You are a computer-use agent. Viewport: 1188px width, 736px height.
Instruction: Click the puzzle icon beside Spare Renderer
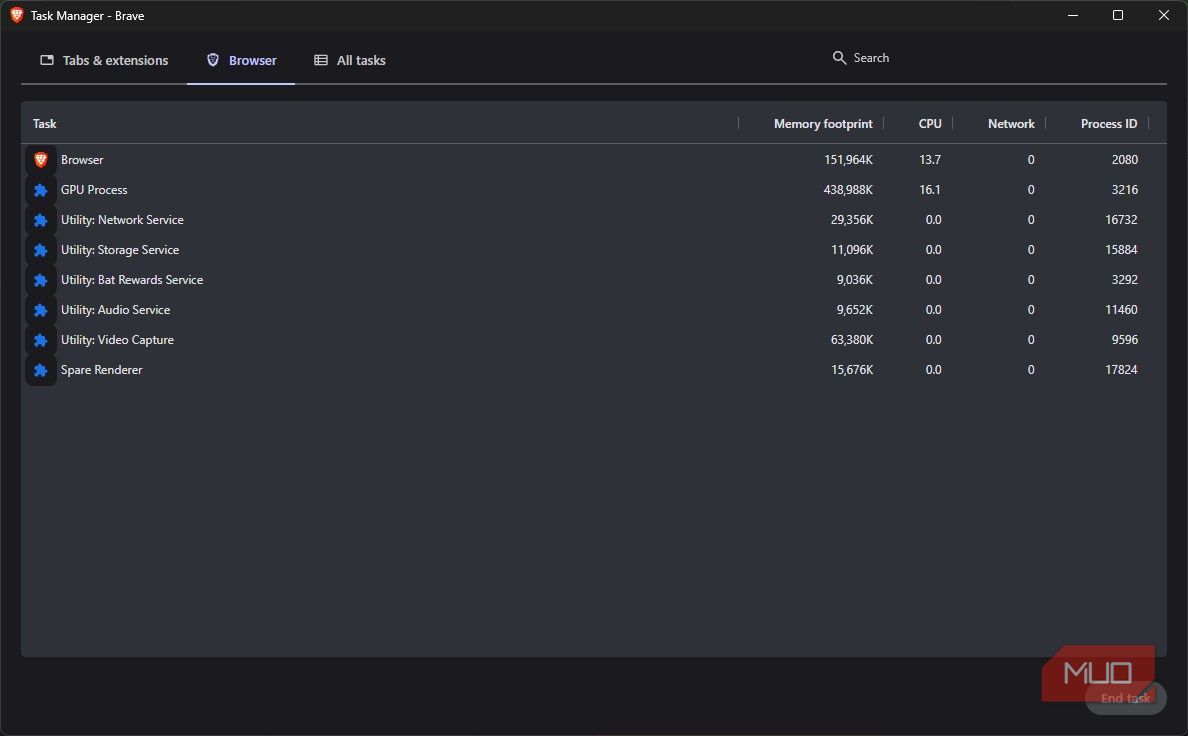point(41,370)
